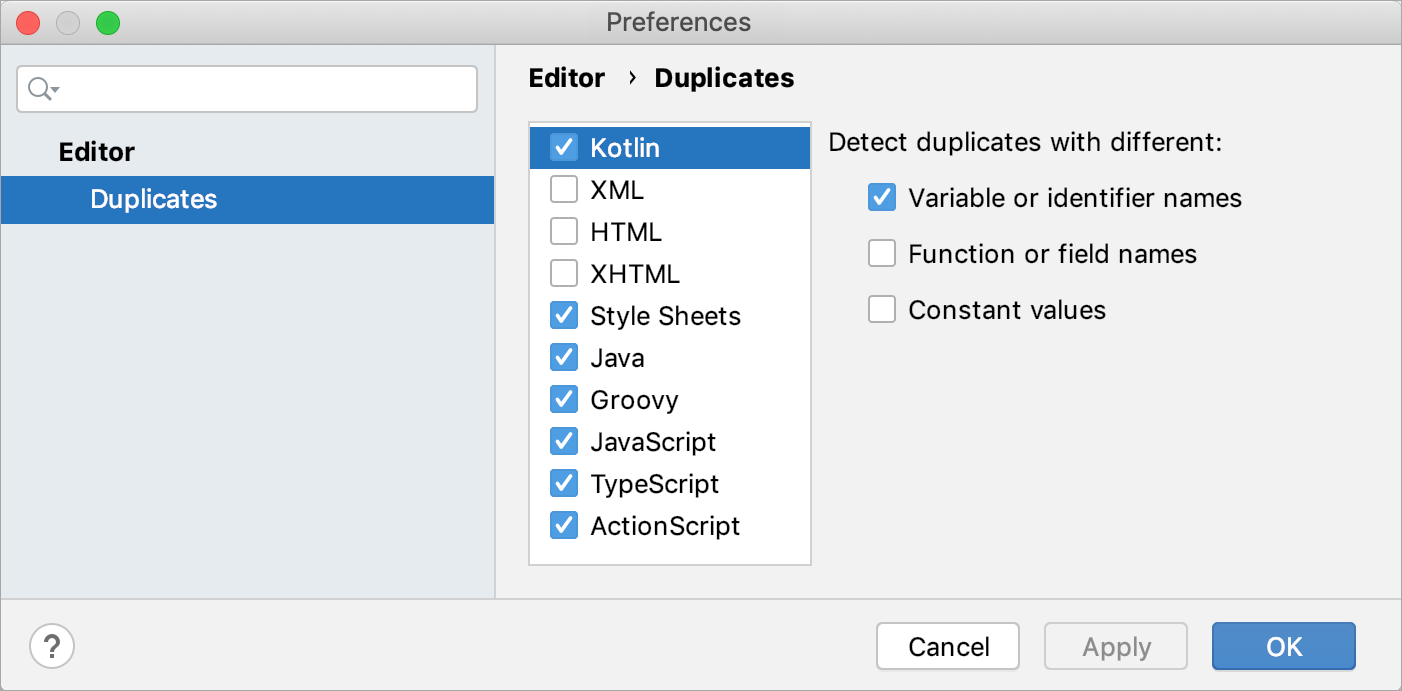The image size is (1402, 691).
Task: Select Duplicates in the settings tree
Action: click(153, 199)
